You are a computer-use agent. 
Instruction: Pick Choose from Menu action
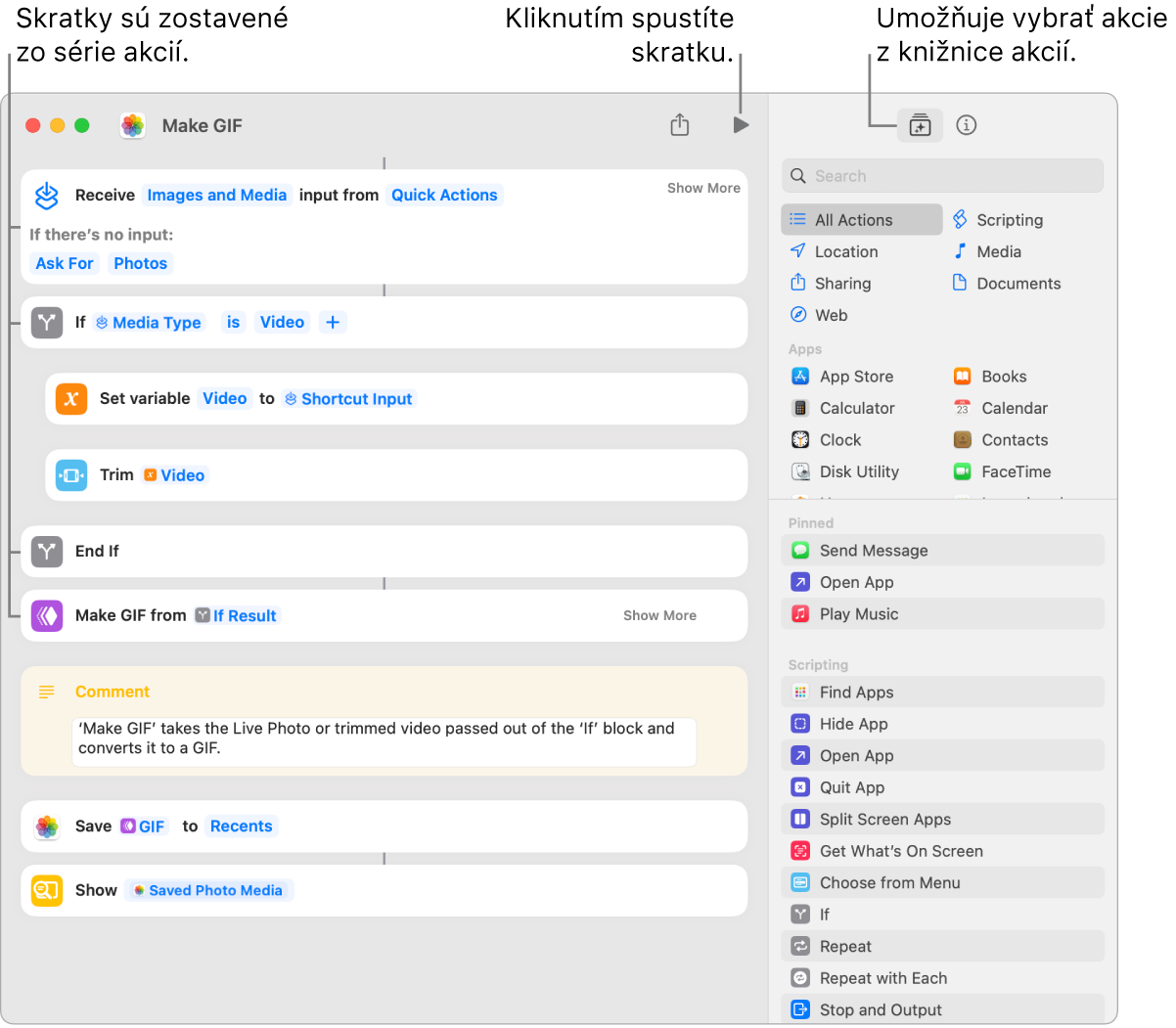coord(943,883)
